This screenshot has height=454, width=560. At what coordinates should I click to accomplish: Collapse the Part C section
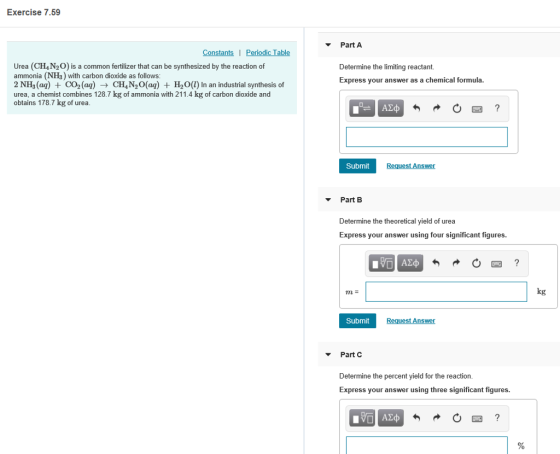(328, 355)
